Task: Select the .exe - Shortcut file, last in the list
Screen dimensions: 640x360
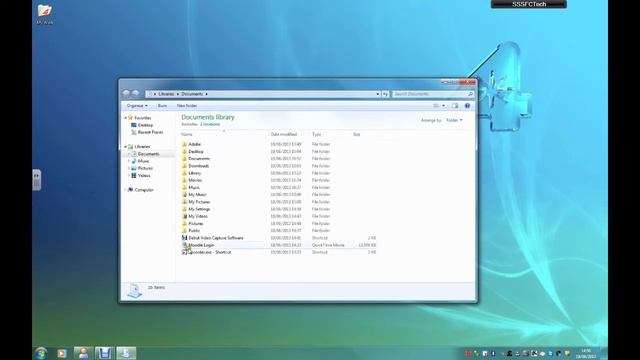Action: pos(210,252)
